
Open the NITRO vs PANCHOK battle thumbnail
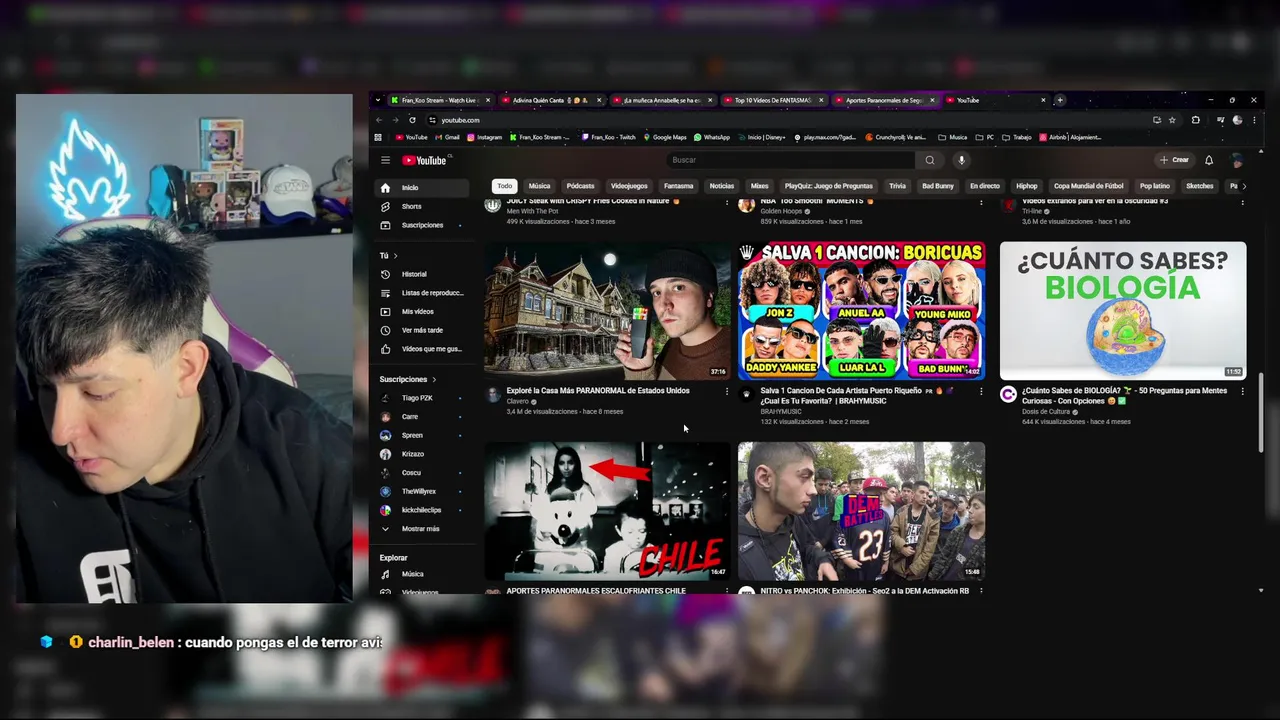point(861,511)
